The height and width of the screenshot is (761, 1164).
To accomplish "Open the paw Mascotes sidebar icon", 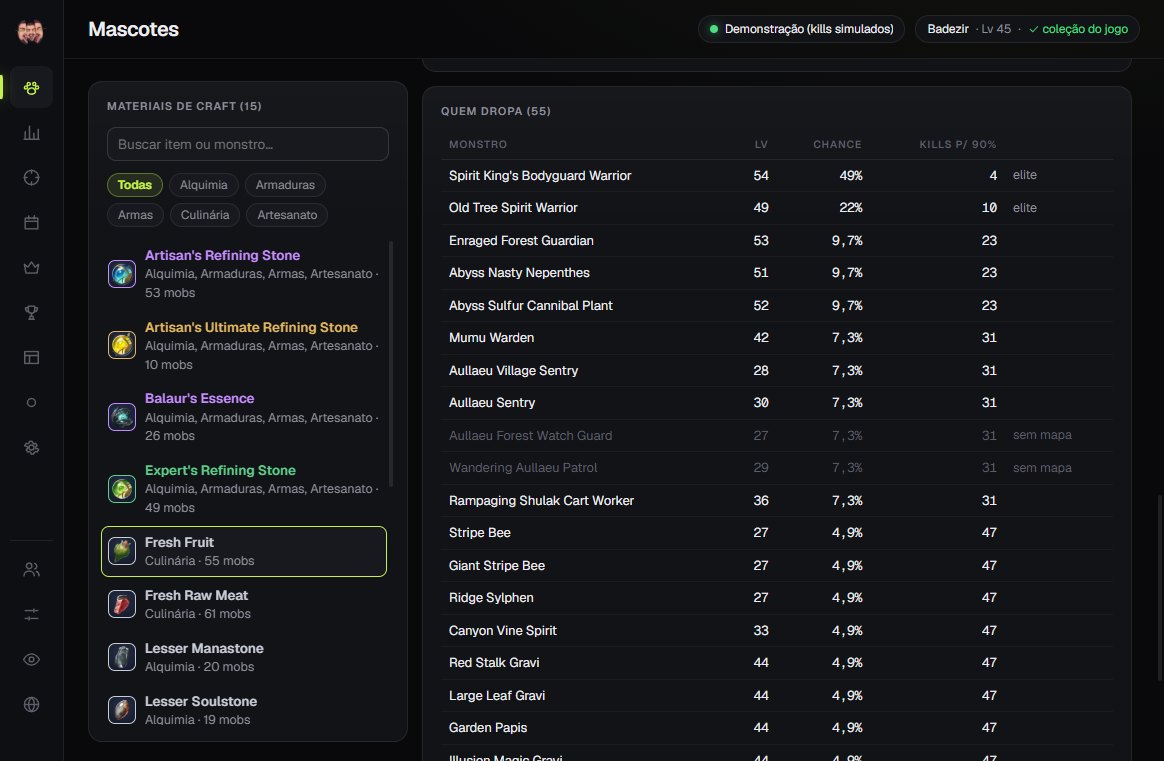I will click(x=31, y=88).
